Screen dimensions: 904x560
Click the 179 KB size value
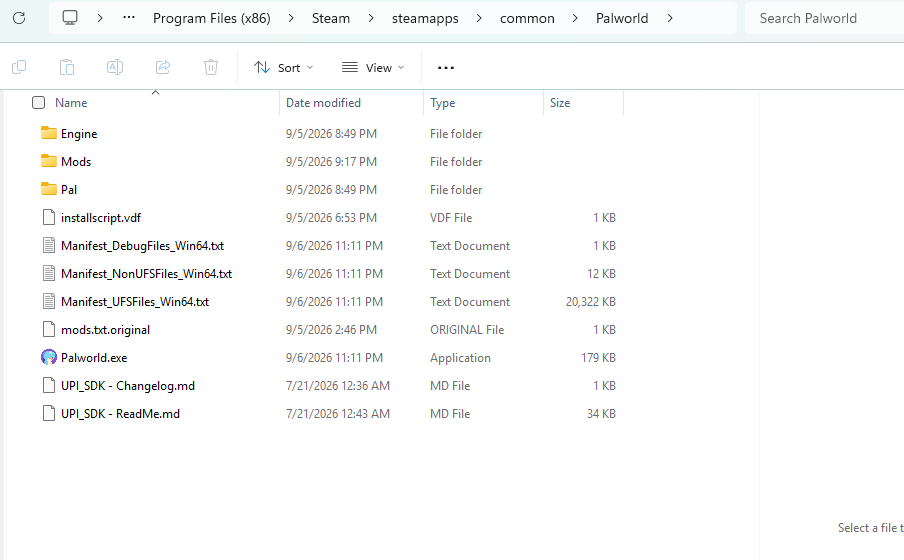click(598, 358)
